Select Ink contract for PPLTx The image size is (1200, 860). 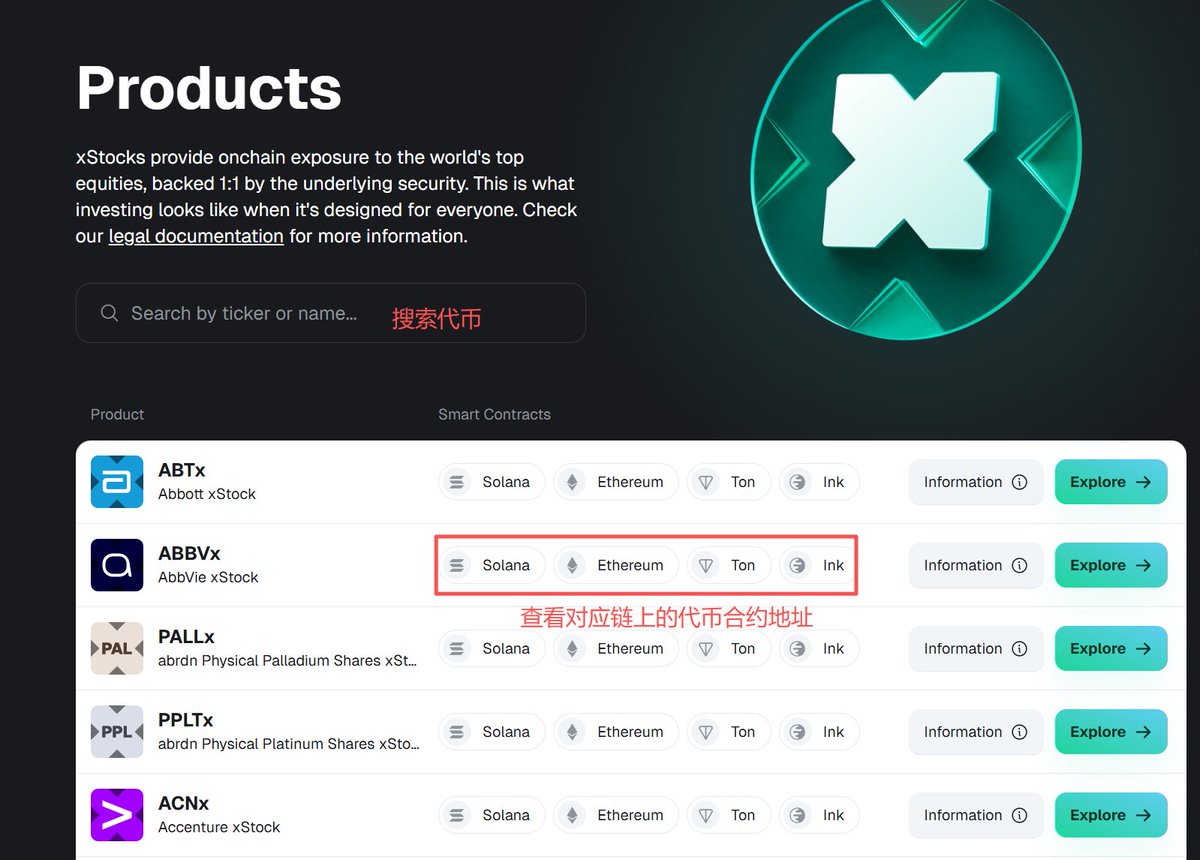tap(819, 732)
